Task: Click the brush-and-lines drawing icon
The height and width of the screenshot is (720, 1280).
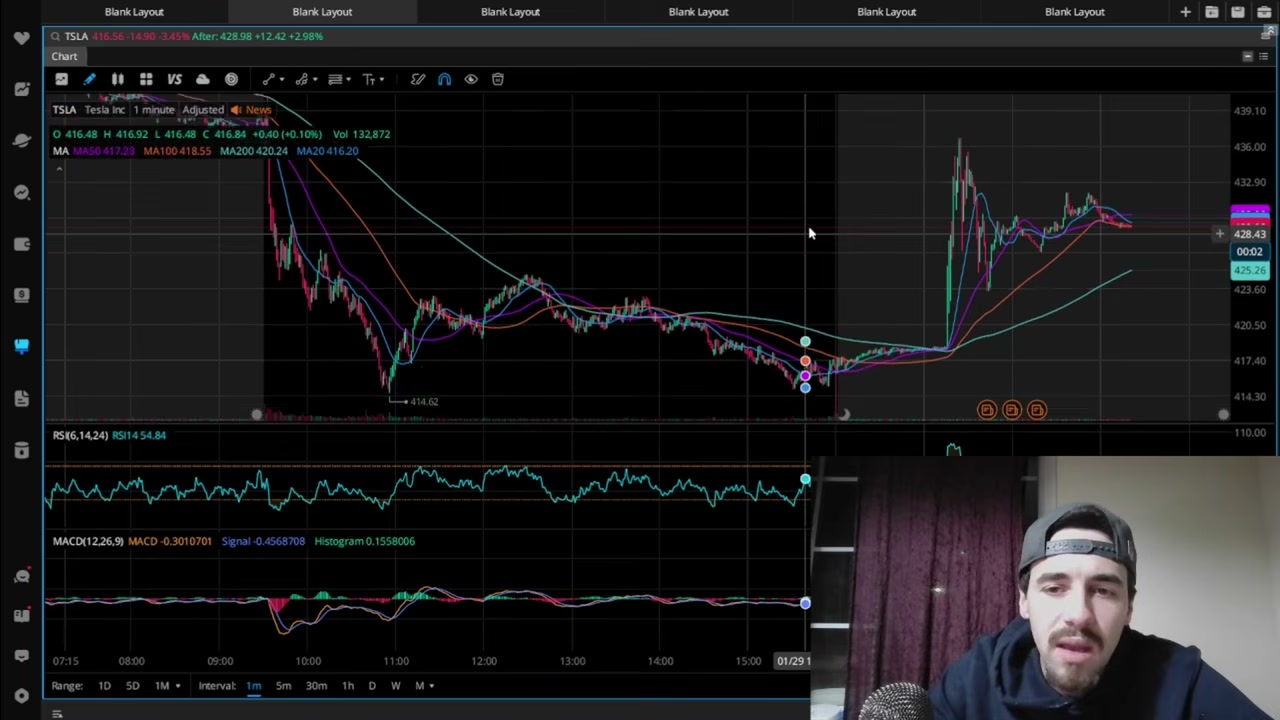Action: pos(418,79)
